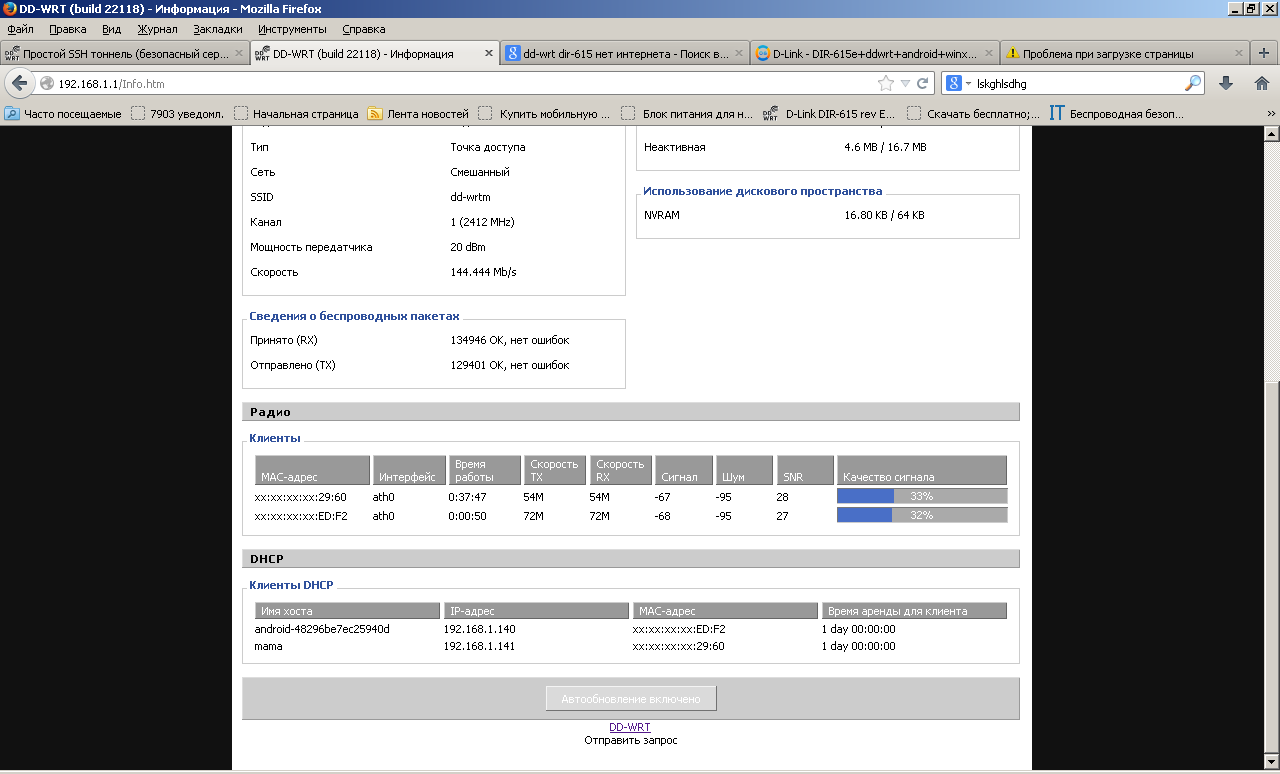Open the Downloads arrow icon
1280x774 pixels.
1226,83
